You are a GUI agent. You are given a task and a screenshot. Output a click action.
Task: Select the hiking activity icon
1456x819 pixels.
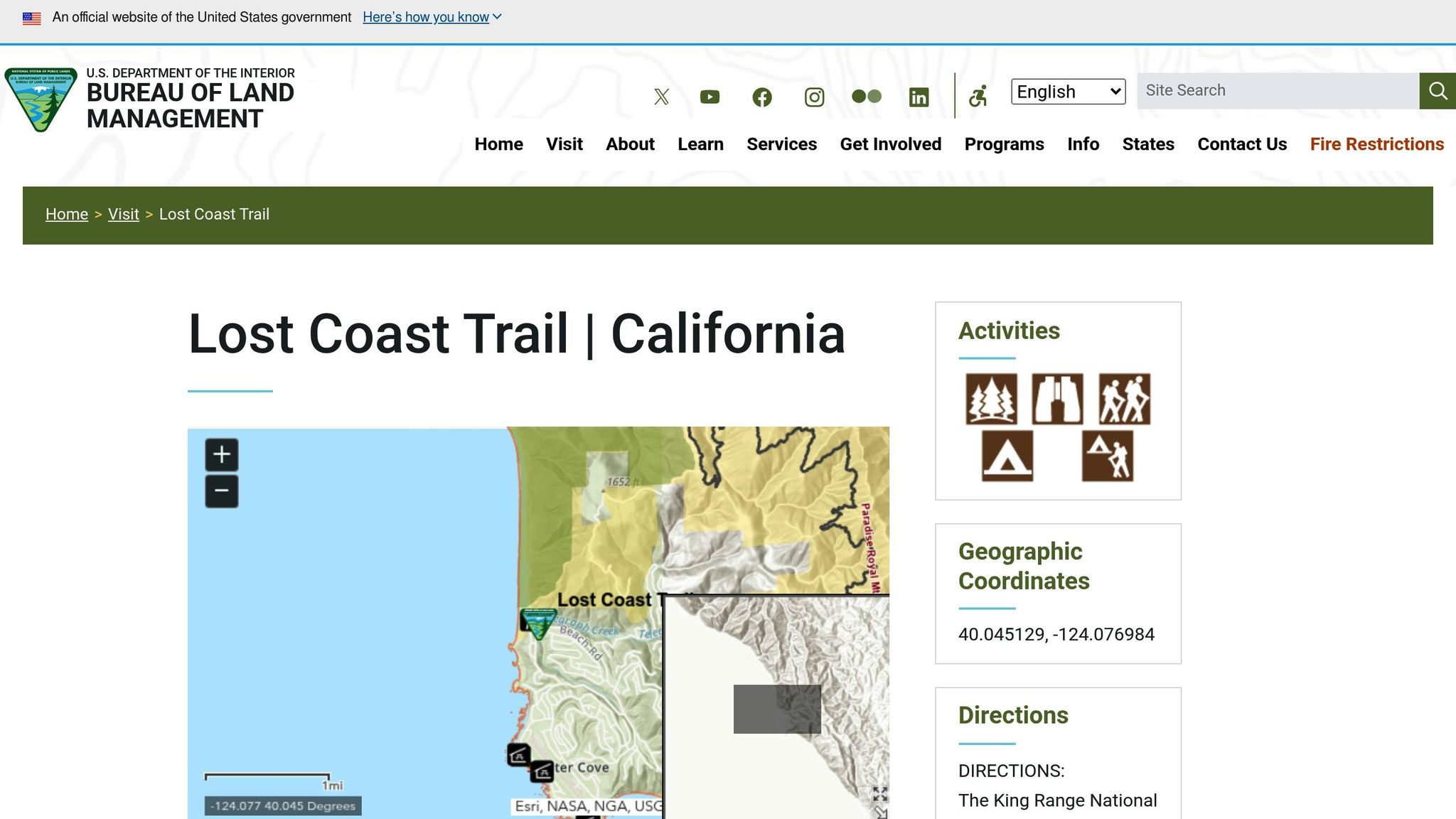pos(1125,399)
